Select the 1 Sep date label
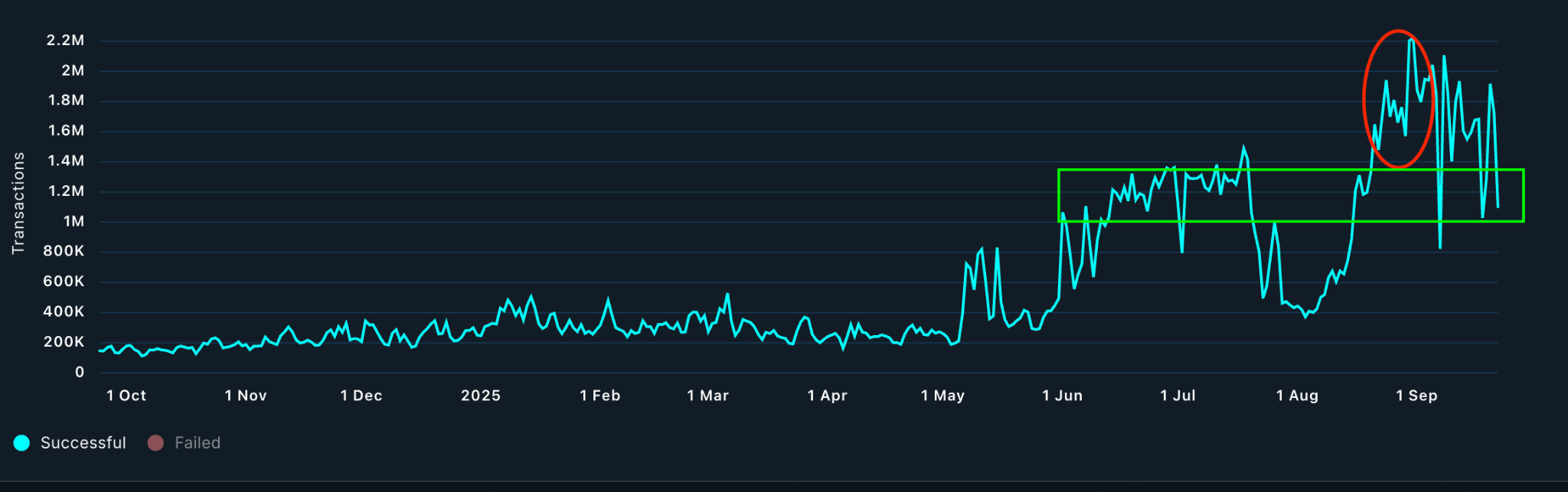The height and width of the screenshot is (492, 1568). 1416,396
